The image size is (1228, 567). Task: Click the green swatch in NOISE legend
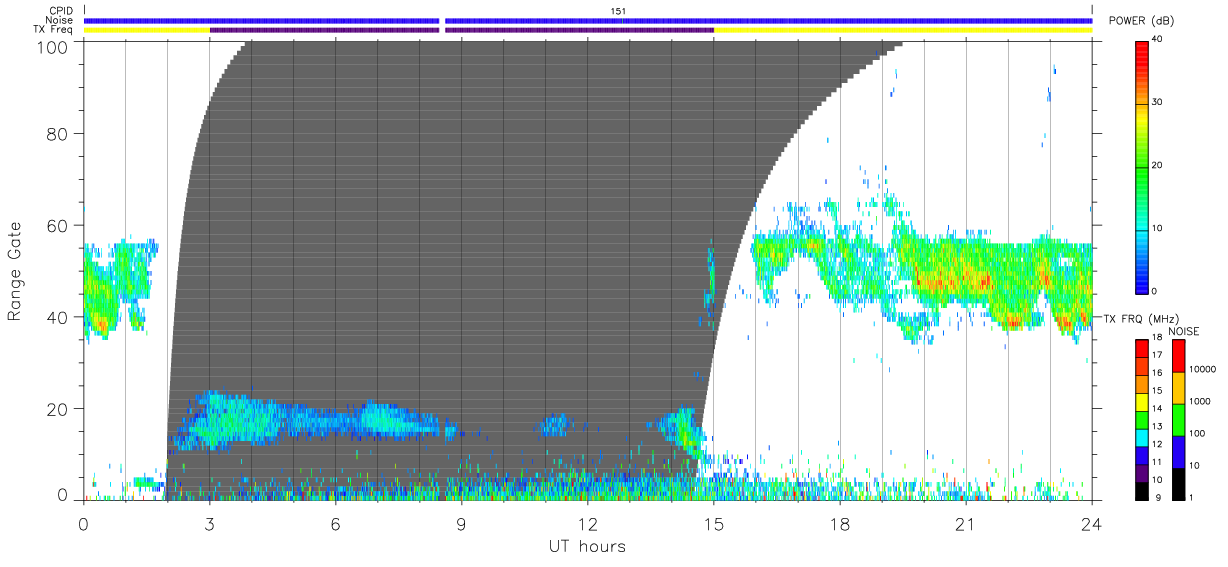(x=1178, y=420)
